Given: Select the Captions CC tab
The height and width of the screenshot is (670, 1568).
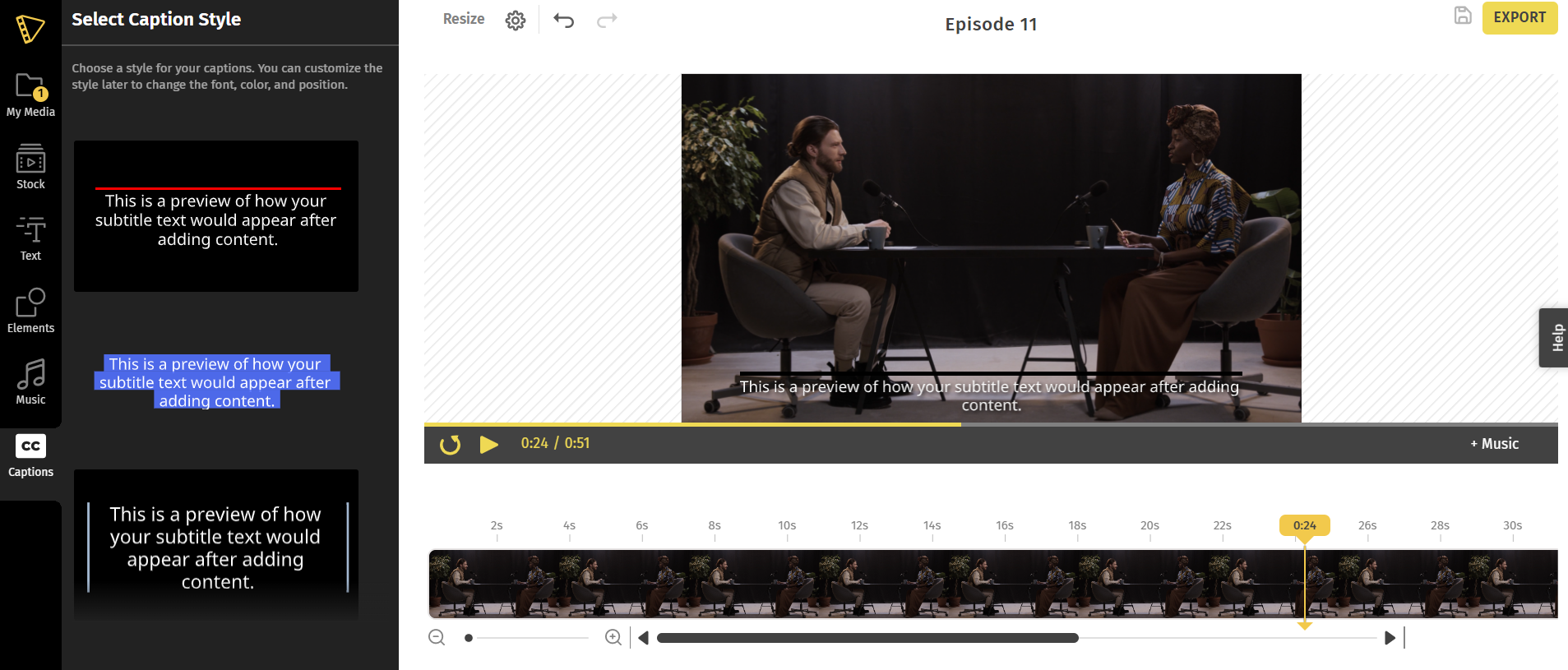Looking at the screenshot, I should (x=30, y=455).
